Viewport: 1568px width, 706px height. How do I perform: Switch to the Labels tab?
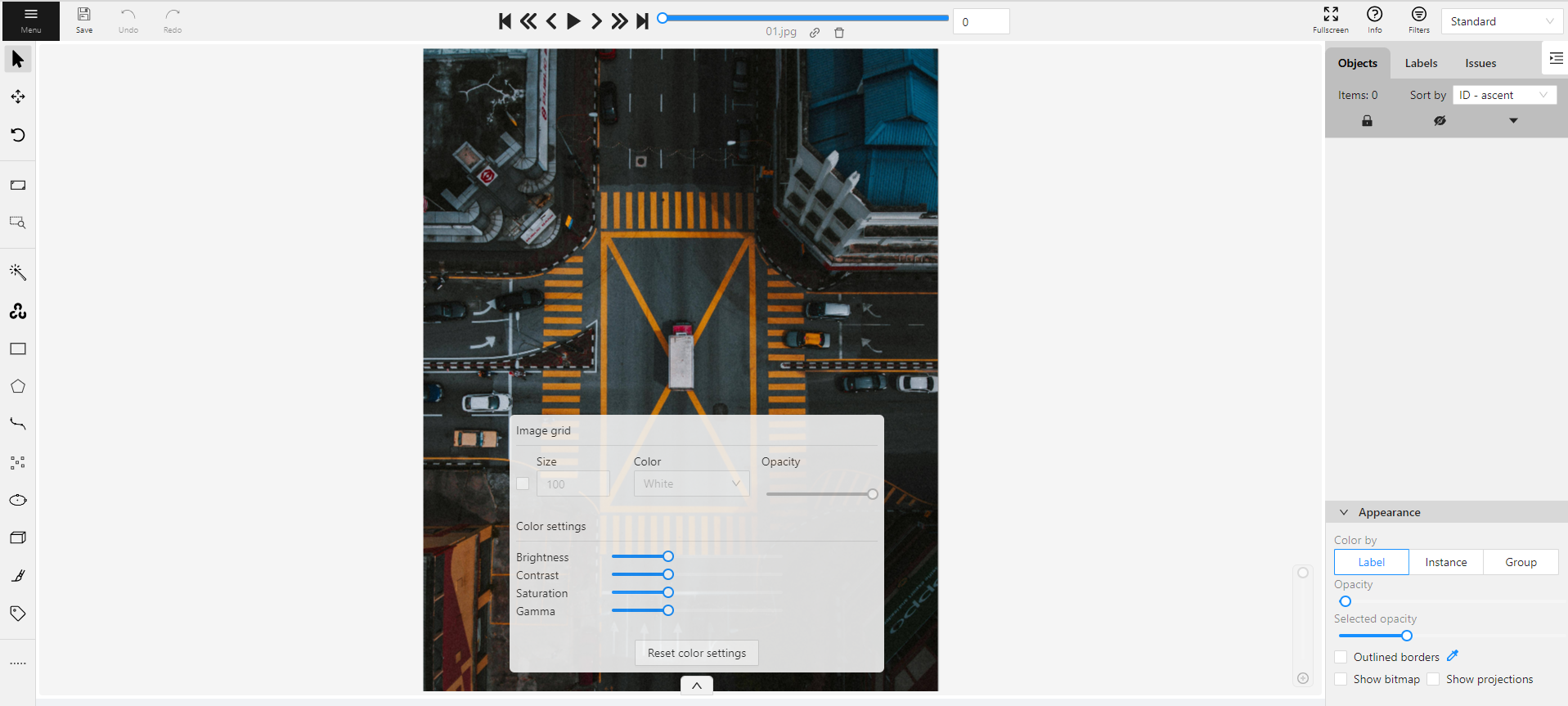click(1421, 63)
